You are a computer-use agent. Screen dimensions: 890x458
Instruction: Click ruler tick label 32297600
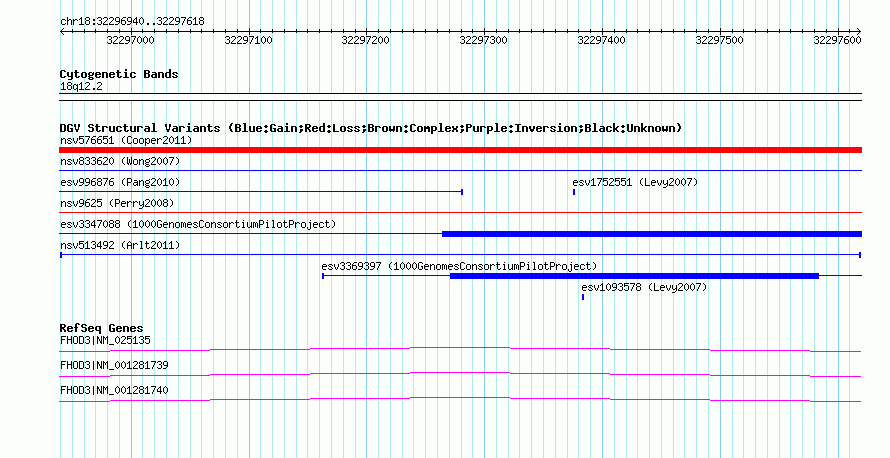(x=837, y=40)
